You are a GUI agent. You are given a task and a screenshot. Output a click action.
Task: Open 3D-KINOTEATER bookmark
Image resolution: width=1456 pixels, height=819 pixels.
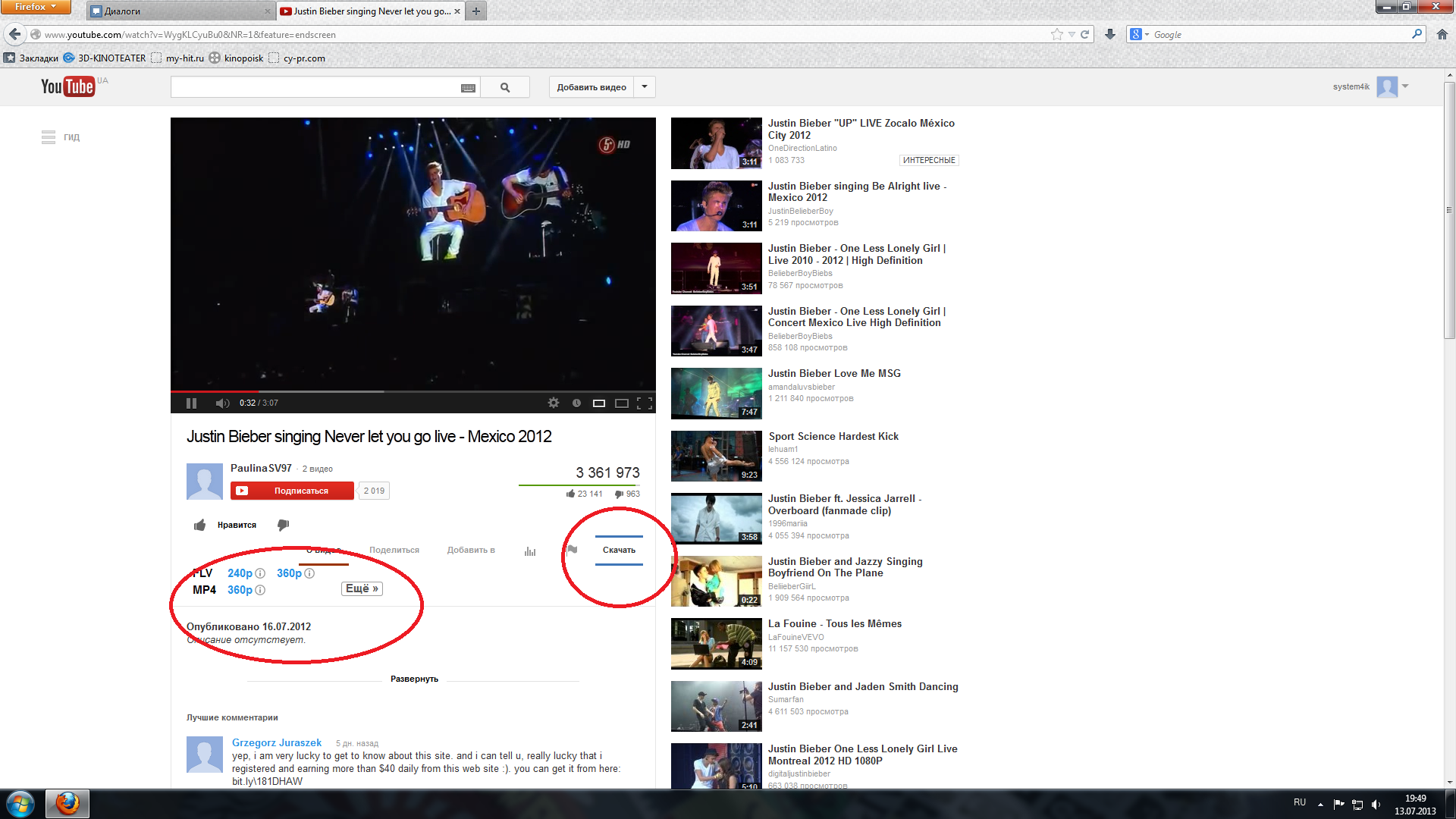105,58
